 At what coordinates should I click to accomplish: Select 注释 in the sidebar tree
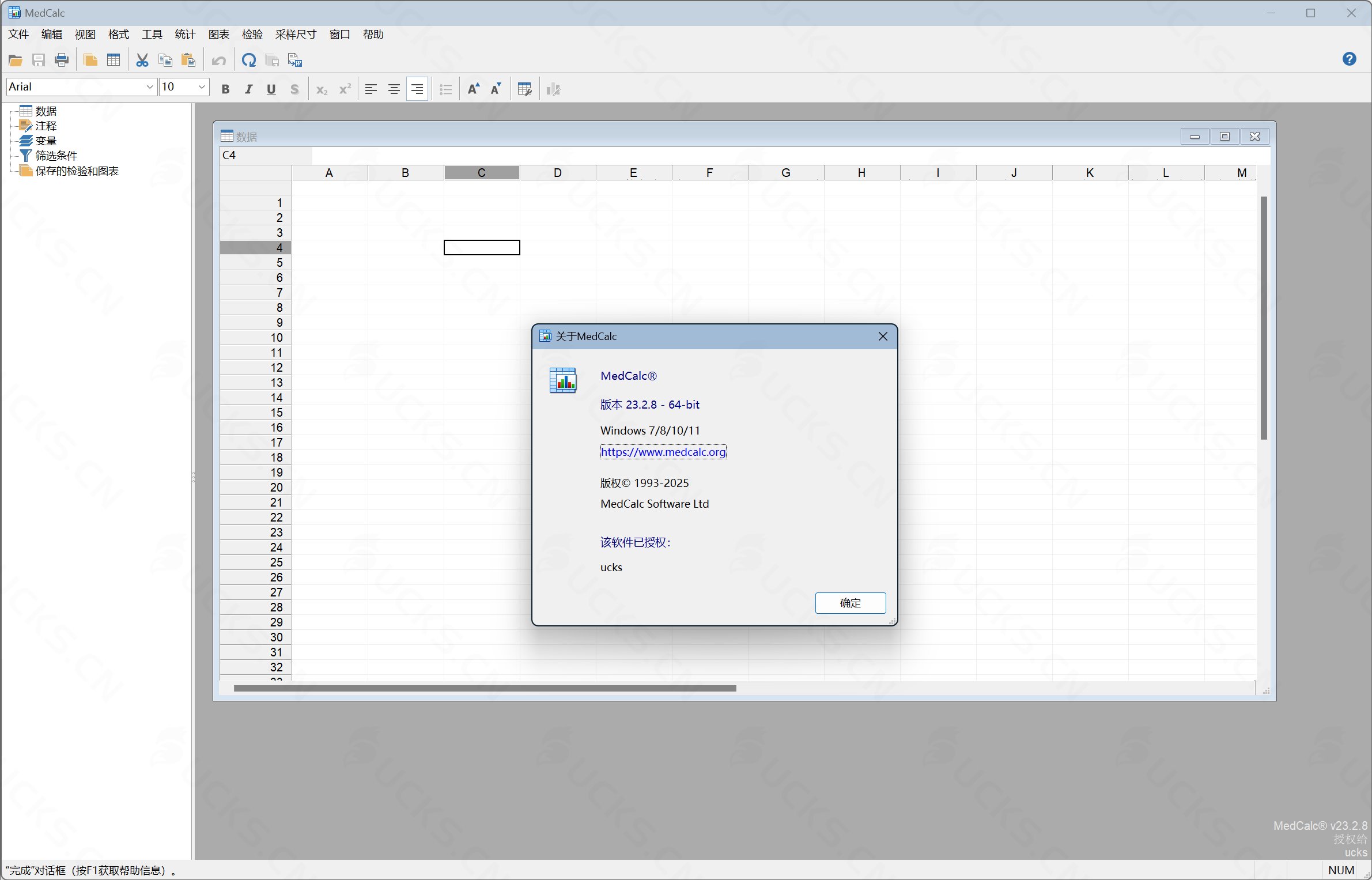46,126
